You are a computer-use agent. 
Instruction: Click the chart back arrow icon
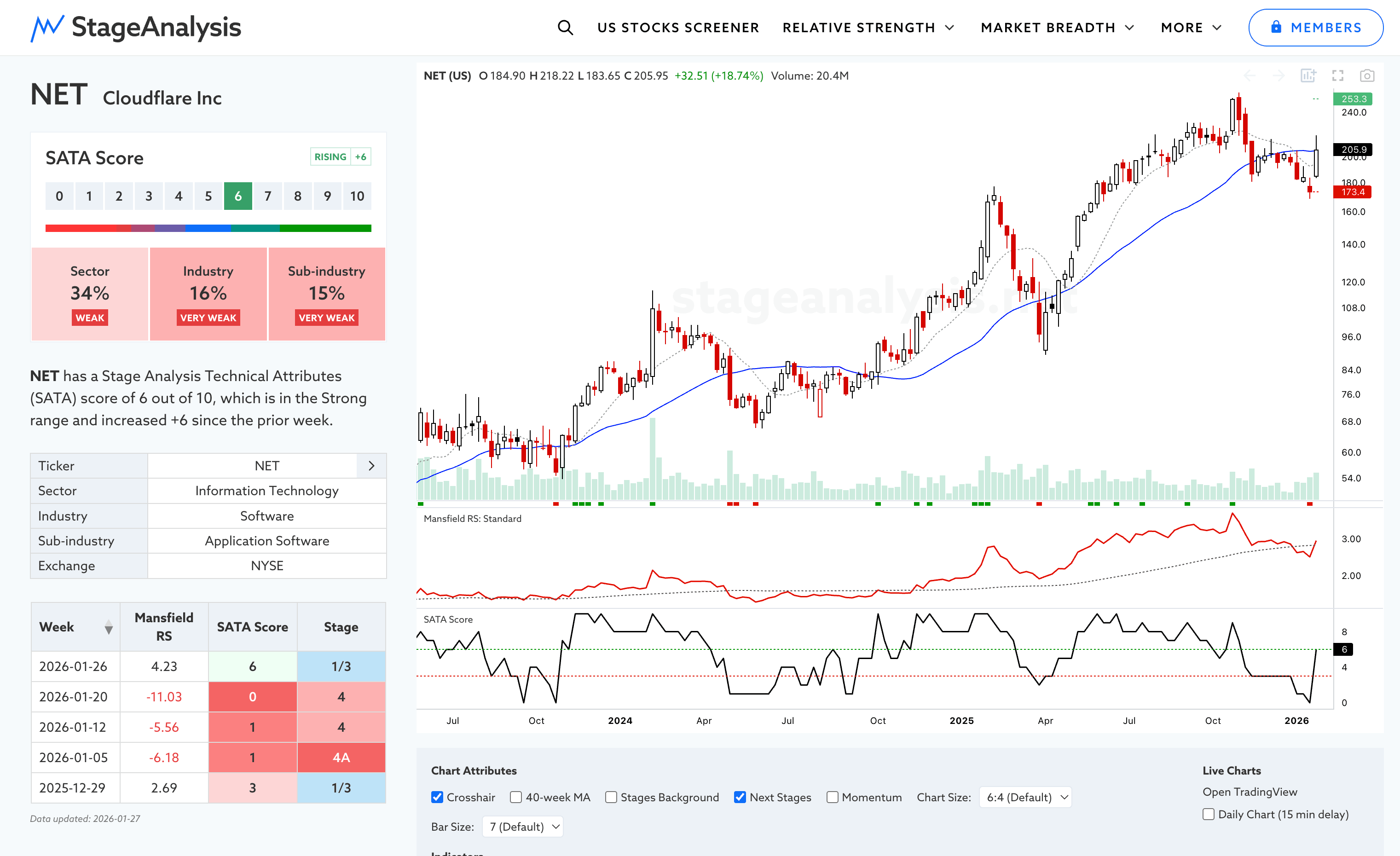point(1250,75)
